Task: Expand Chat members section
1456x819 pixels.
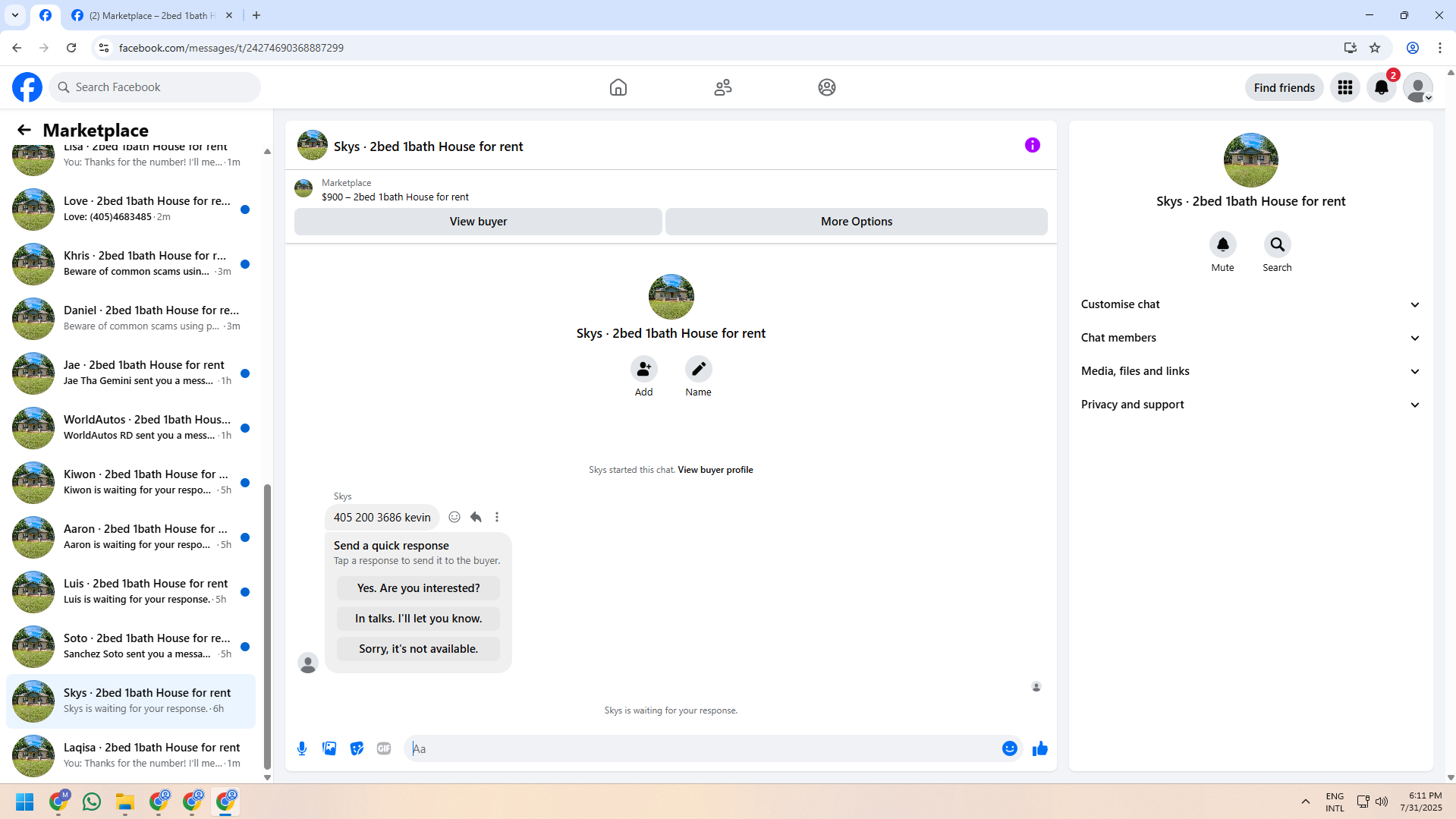Action: coord(1250,338)
